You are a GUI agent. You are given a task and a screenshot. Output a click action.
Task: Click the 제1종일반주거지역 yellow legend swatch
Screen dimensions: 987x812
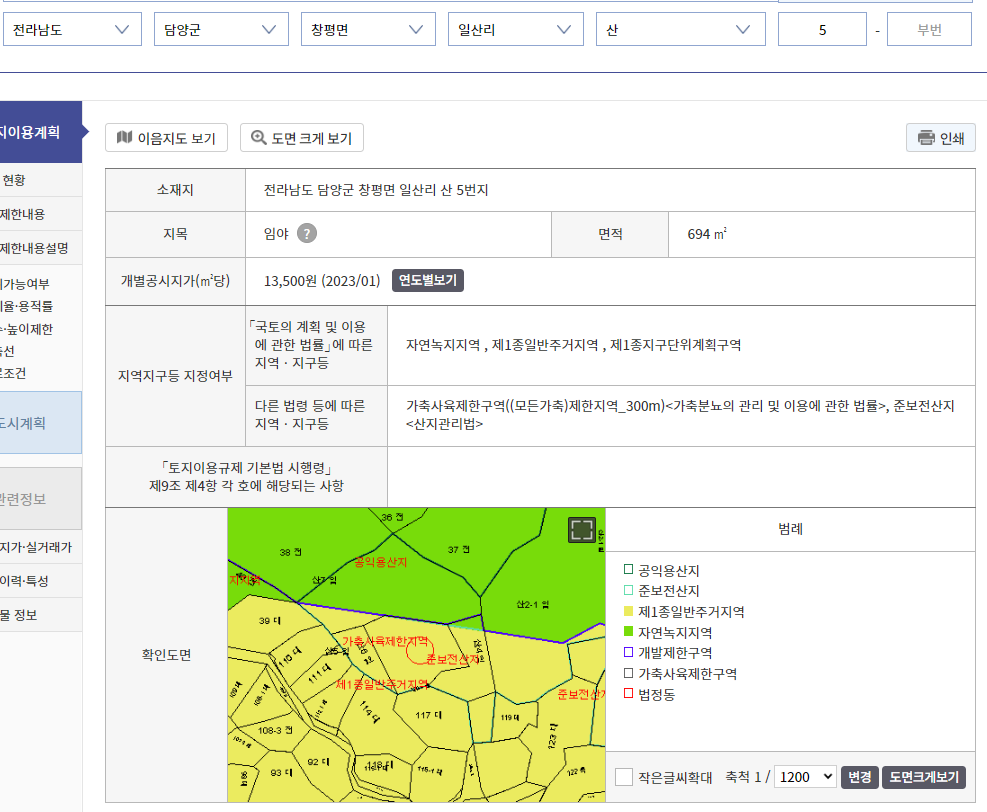[x=628, y=611]
